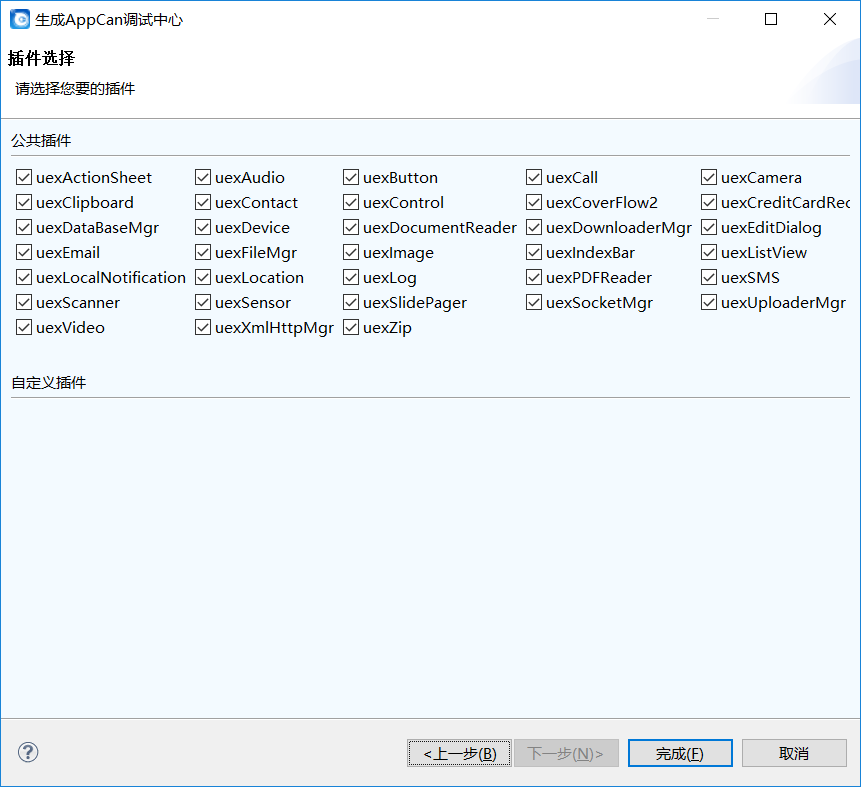Maximize the AppCan dialog window

tap(771, 19)
